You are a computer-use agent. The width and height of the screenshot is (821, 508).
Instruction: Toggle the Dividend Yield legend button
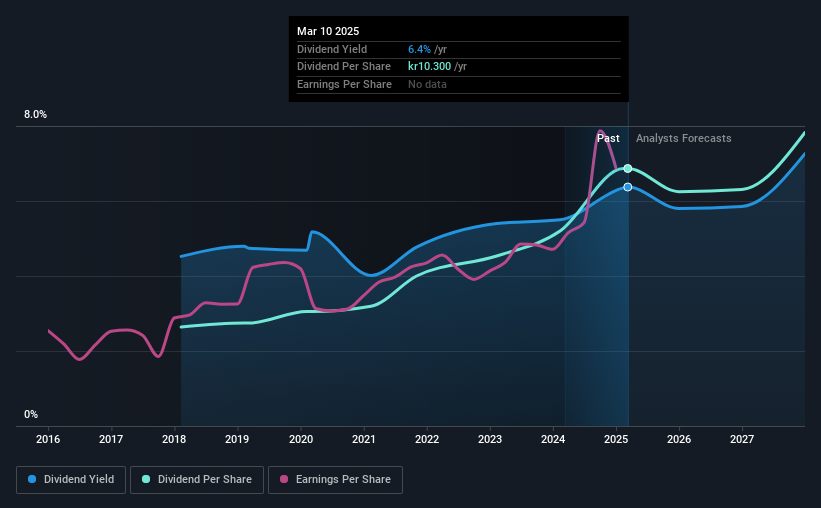[x=71, y=480]
